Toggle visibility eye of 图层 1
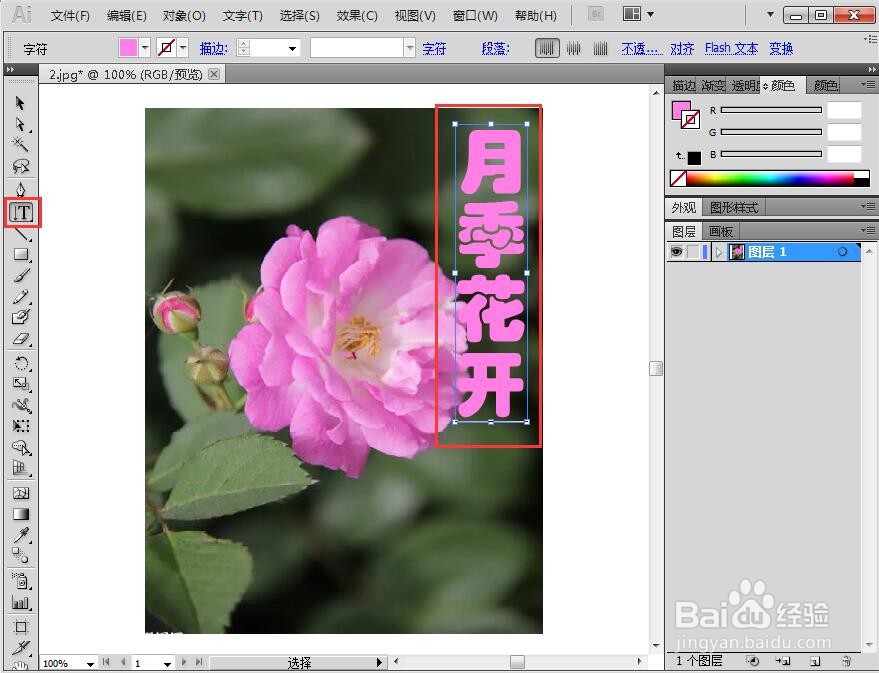The width and height of the screenshot is (879, 673). 676,252
